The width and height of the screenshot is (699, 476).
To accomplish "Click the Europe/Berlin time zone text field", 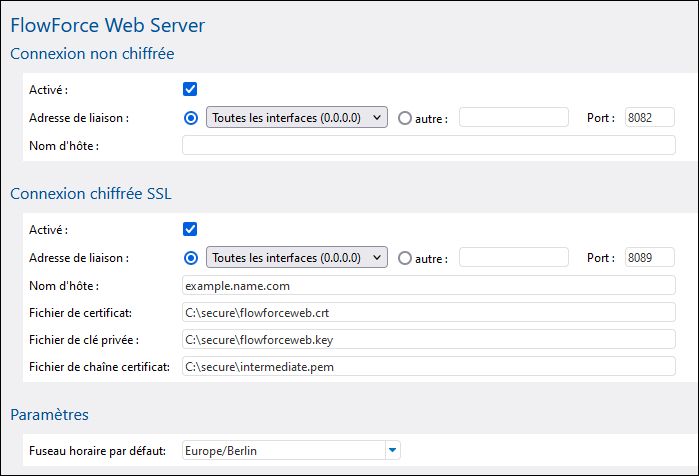I will [284, 450].
